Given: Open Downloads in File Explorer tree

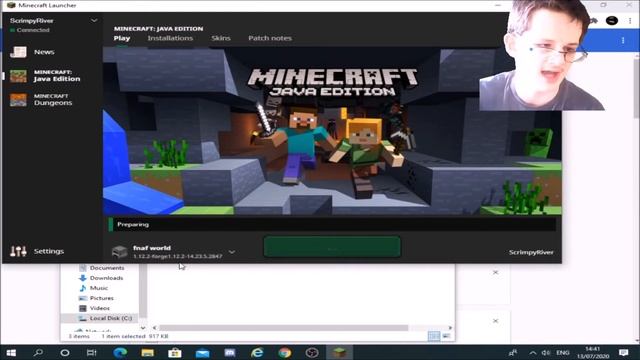Looking at the screenshot, I should pos(106,278).
